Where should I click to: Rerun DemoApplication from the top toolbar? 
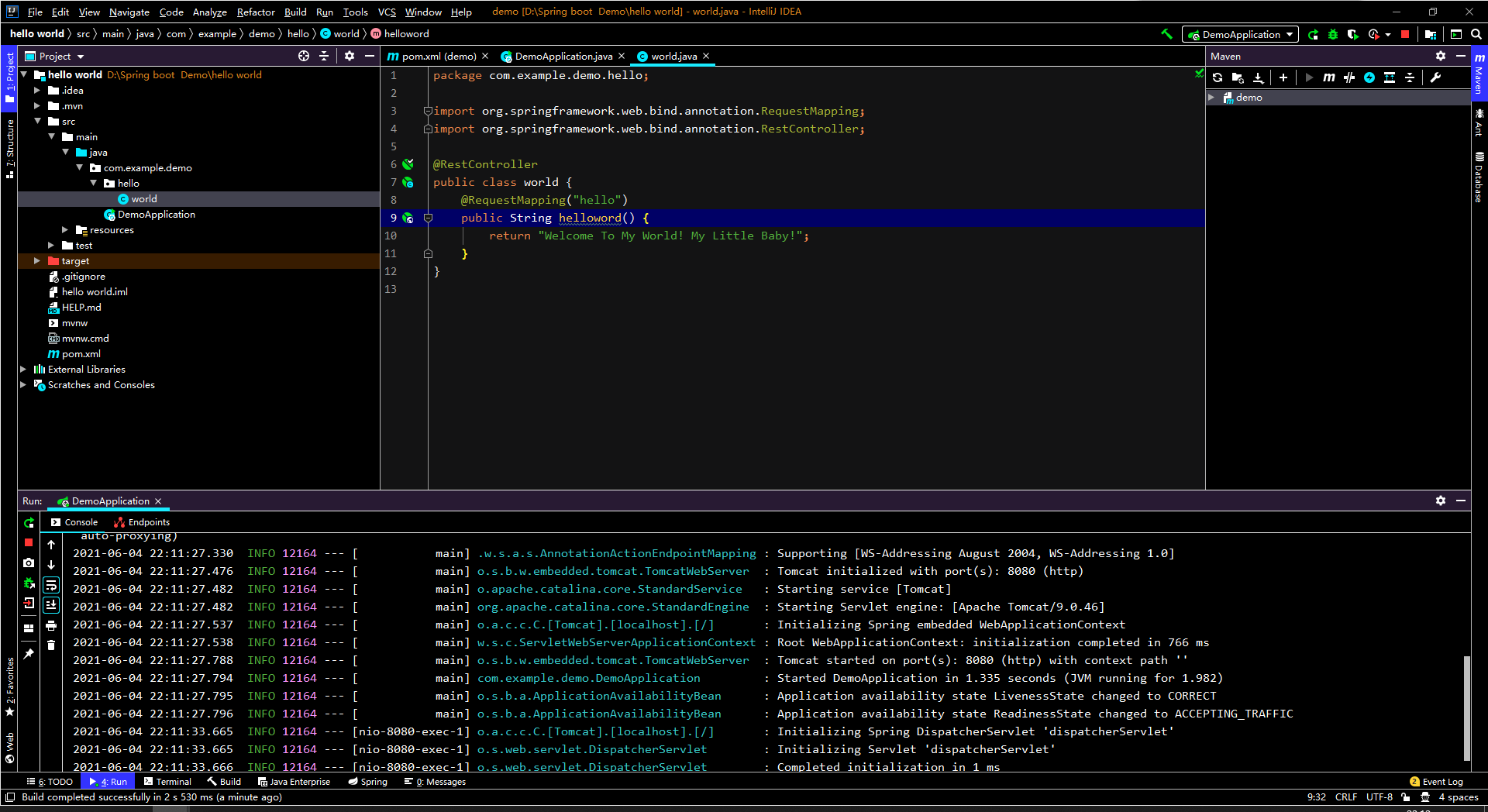pyautogui.click(x=1313, y=34)
